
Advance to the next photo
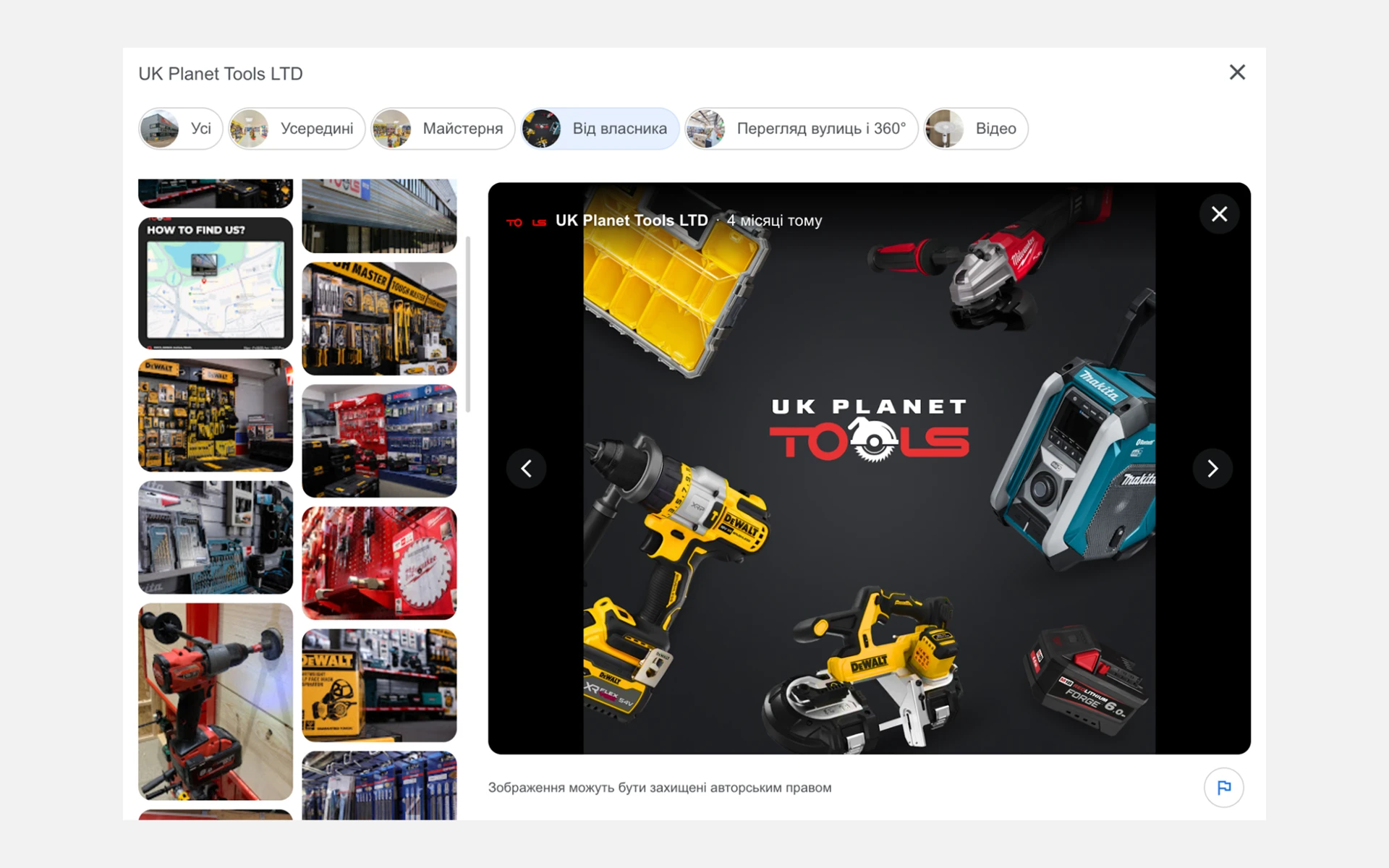1212,469
